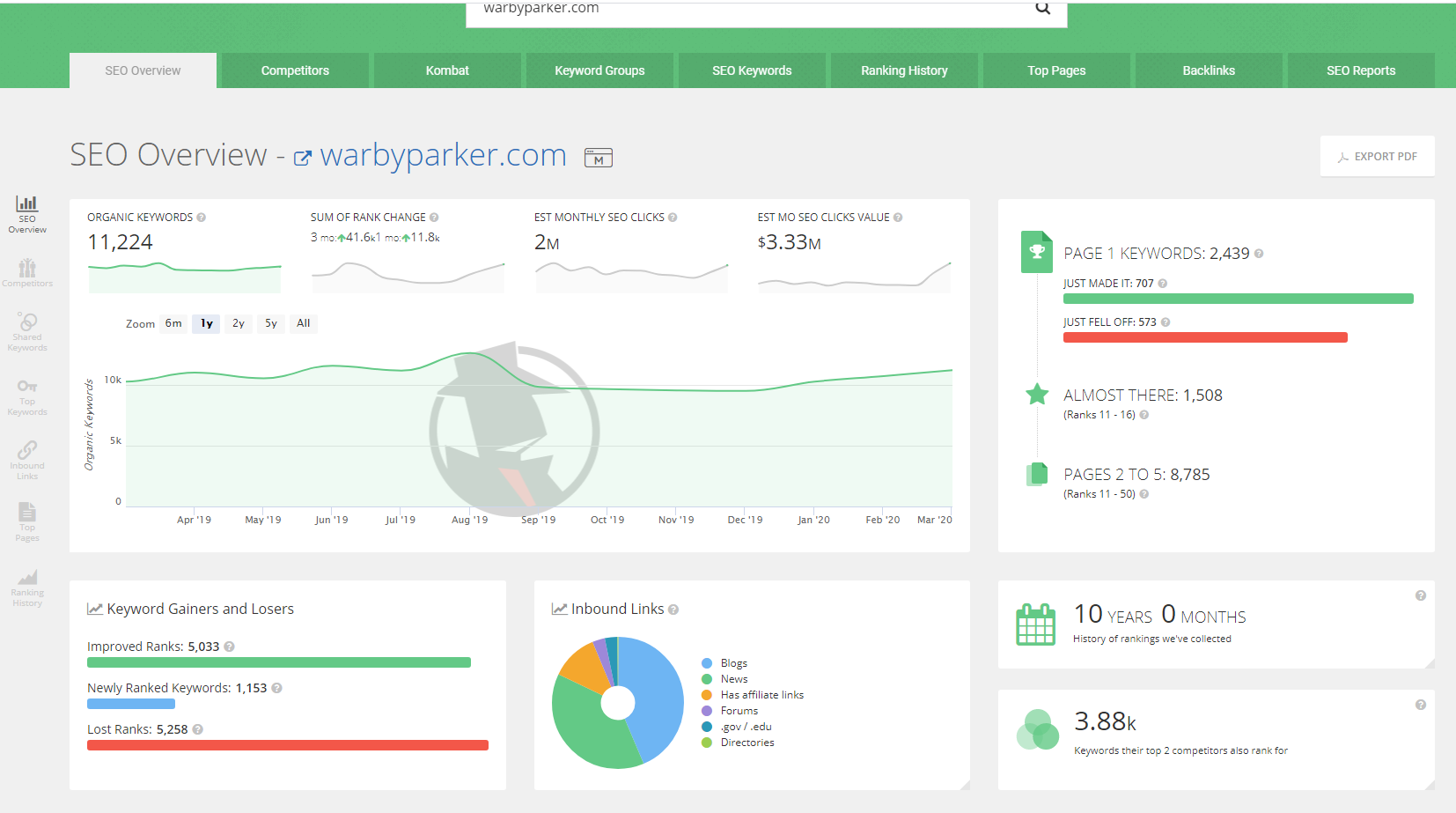Click help icon next to Organic Keywords
The height and width of the screenshot is (813, 1456).
202,218
